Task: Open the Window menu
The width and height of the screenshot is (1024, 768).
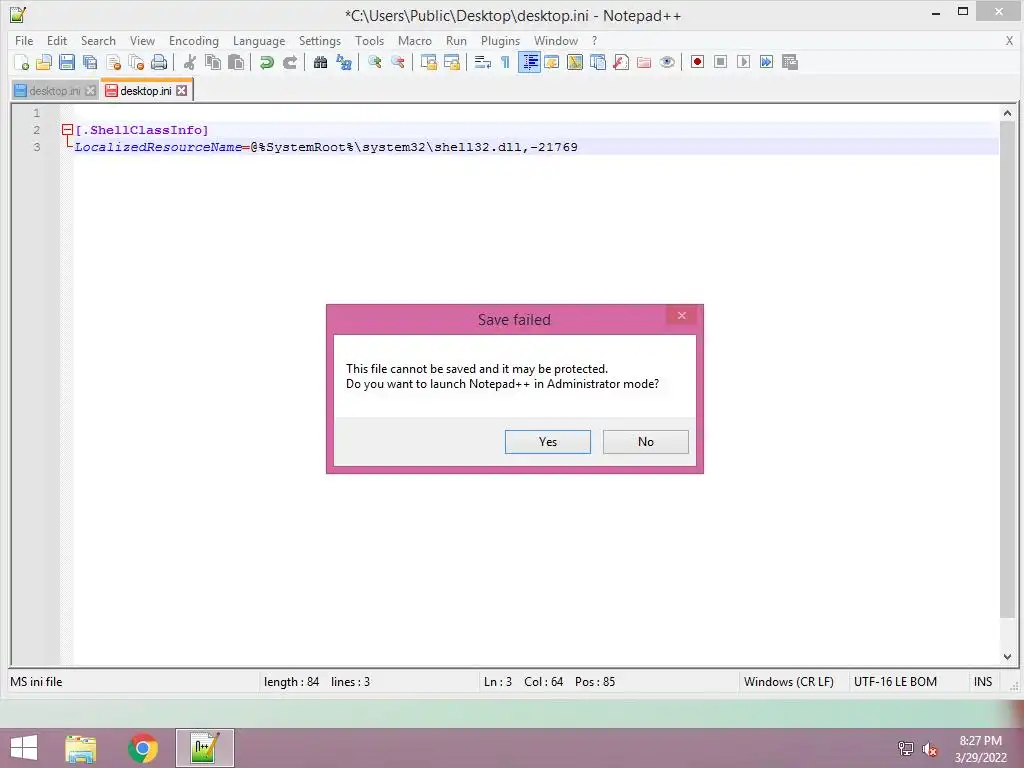Action: 556,40
